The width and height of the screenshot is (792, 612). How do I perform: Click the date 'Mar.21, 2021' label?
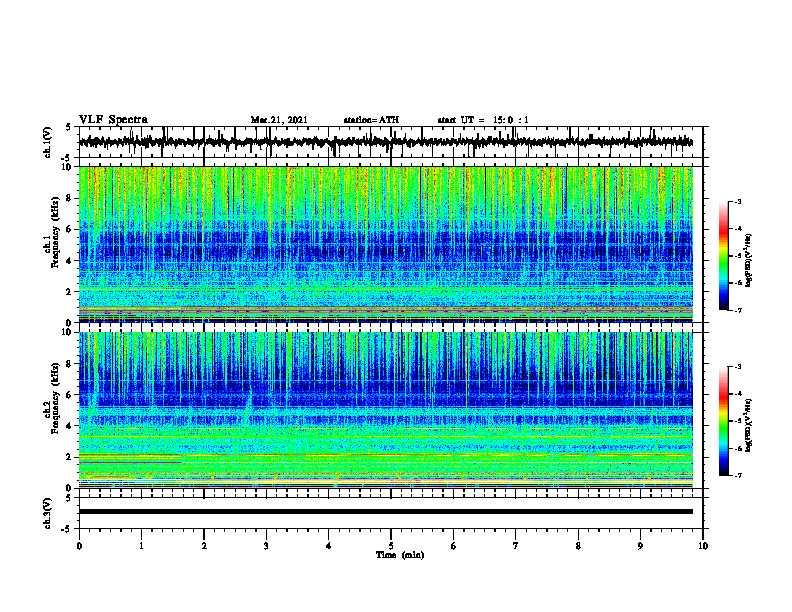tap(279, 120)
